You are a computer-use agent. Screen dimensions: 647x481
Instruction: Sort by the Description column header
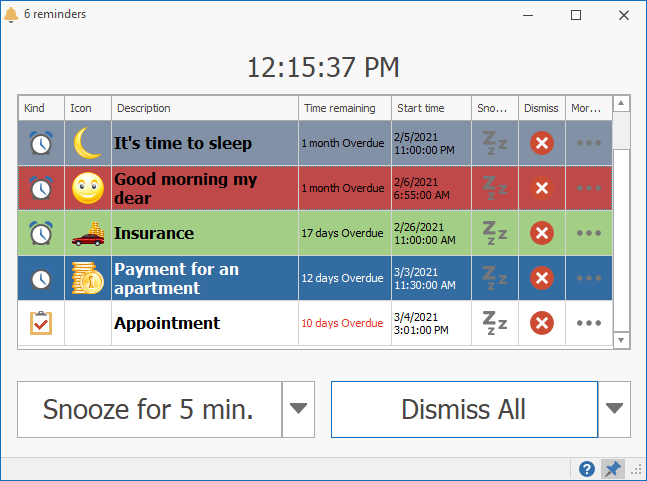point(205,108)
